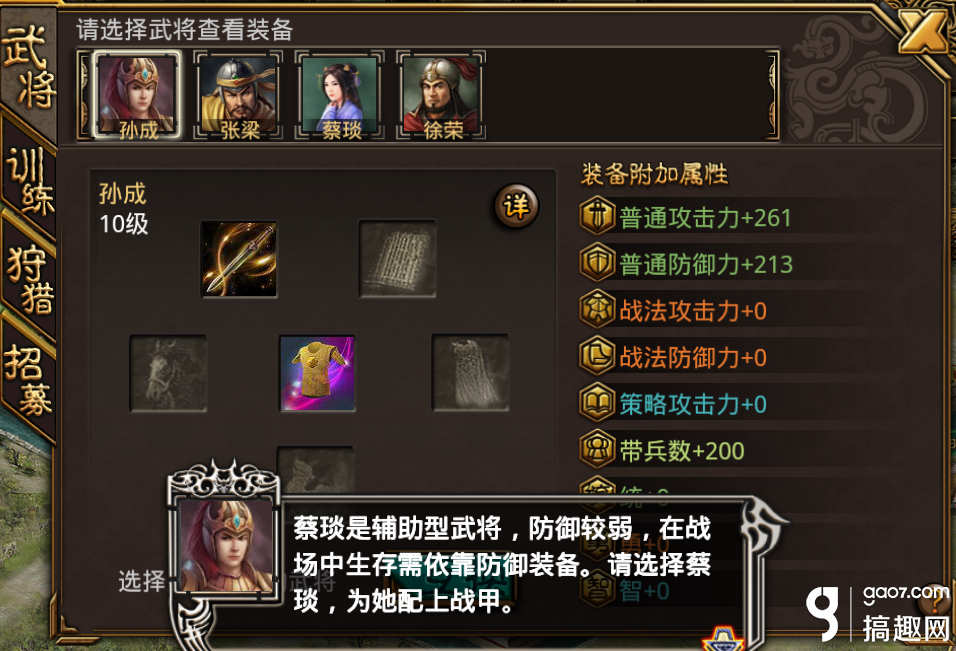Click the 普通攻击力 sword icon
Screen dimensions: 956x651
click(597, 216)
